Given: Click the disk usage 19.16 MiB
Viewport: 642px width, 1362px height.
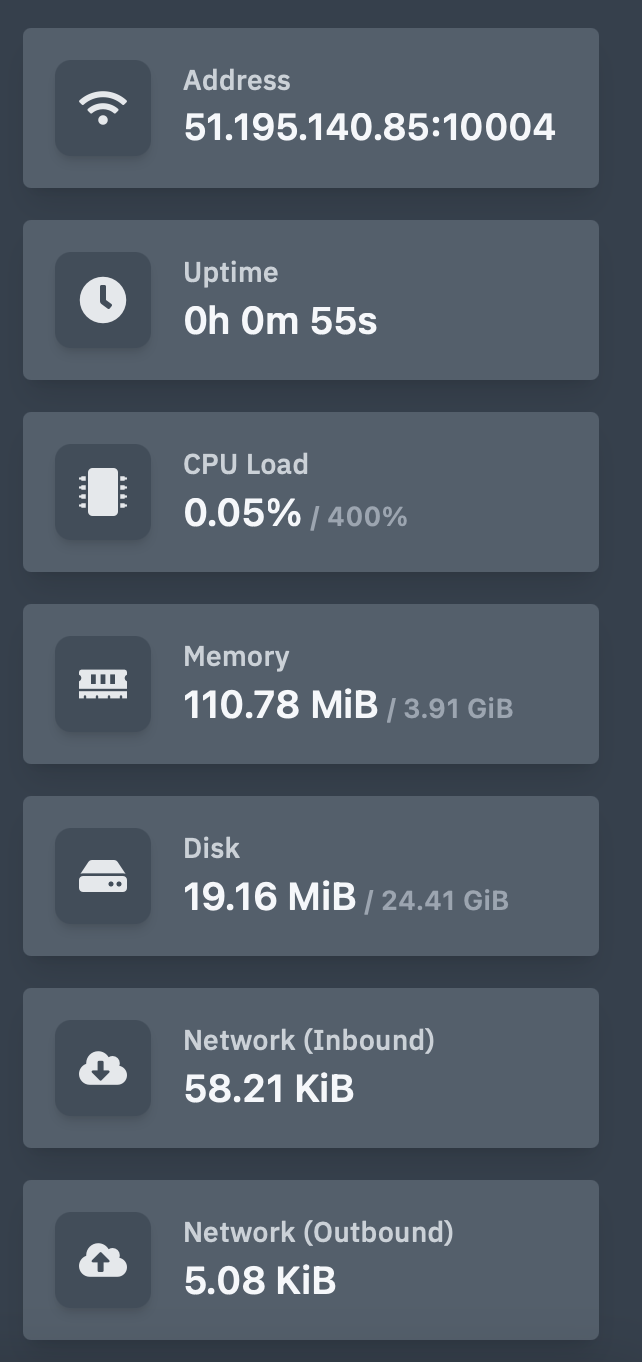Looking at the screenshot, I should (269, 897).
